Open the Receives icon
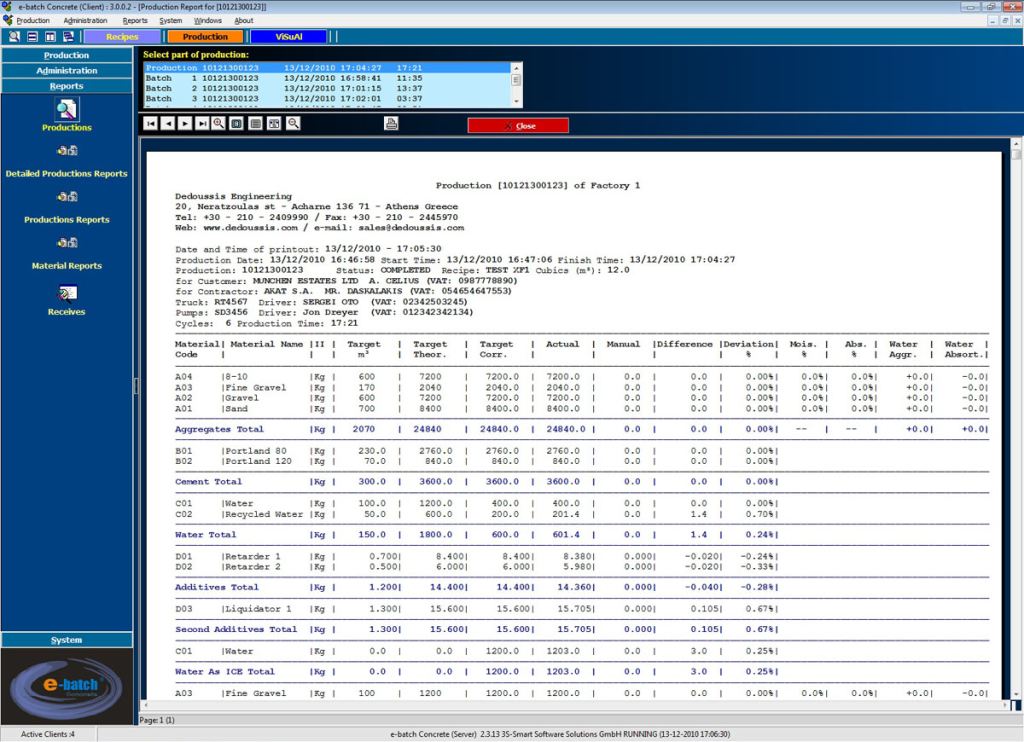Screen dimensions: 1024x742 click(x=67, y=293)
